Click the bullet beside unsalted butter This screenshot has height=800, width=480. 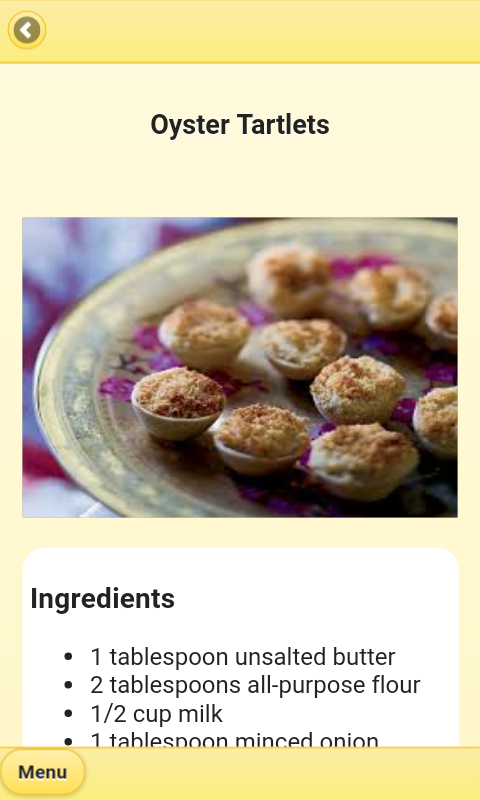pyautogui.click(x=69, y=657)
